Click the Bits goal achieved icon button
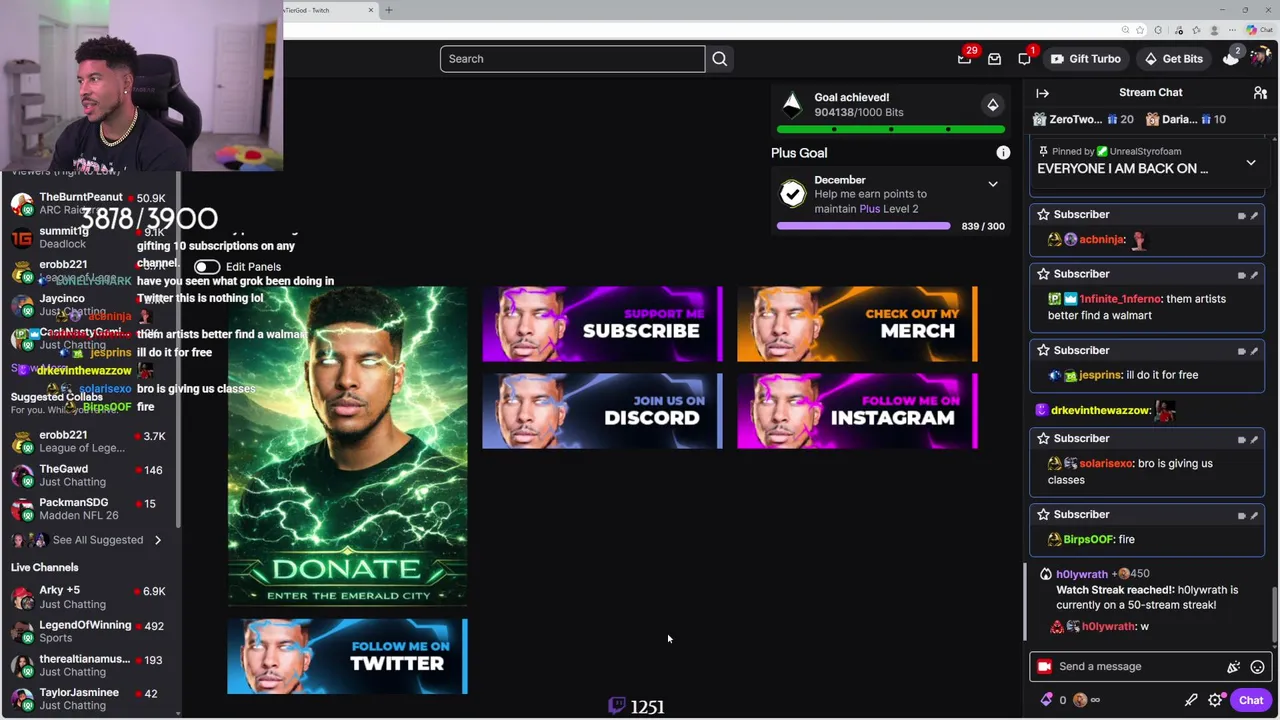This screenshot has height=720, width=1280. 993,105
